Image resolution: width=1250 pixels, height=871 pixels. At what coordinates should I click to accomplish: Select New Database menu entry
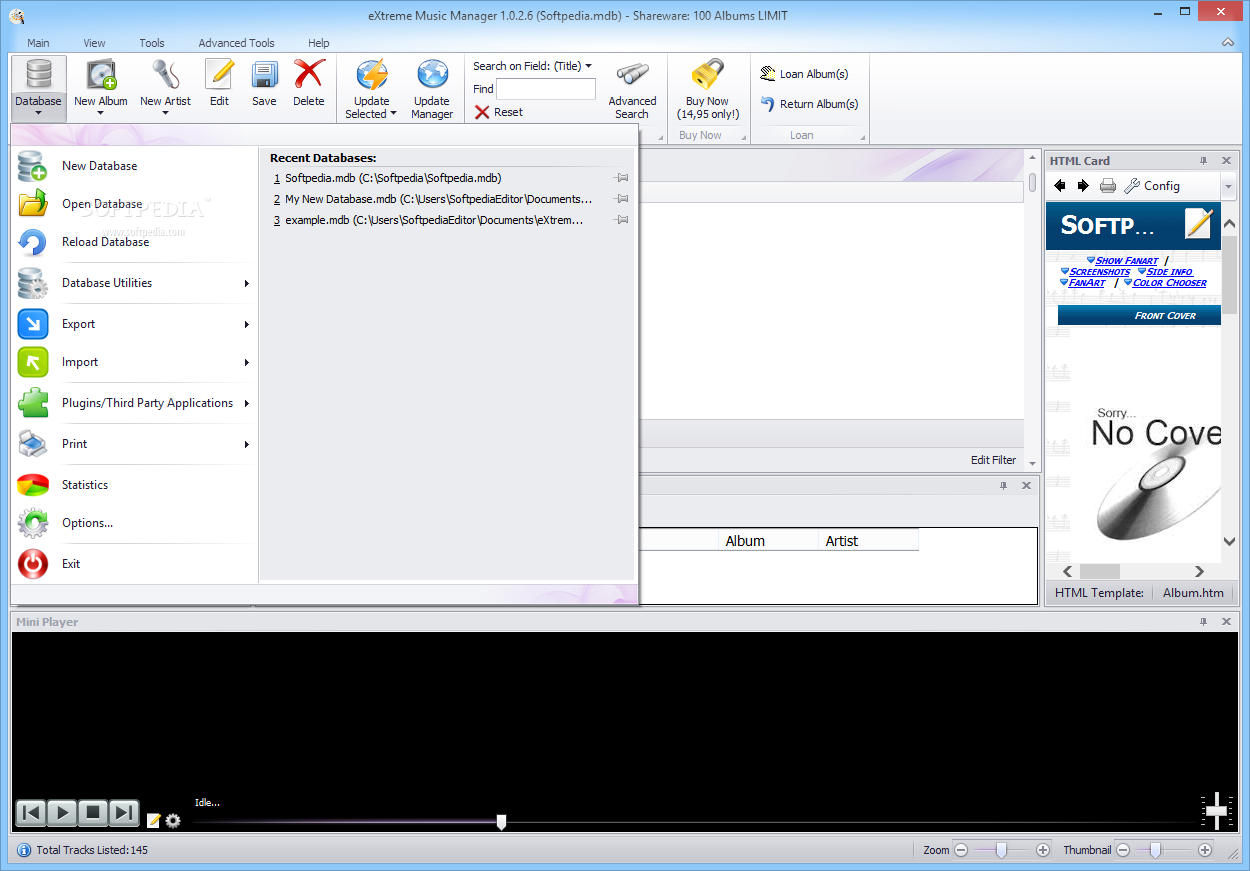(x=134, y=166)
